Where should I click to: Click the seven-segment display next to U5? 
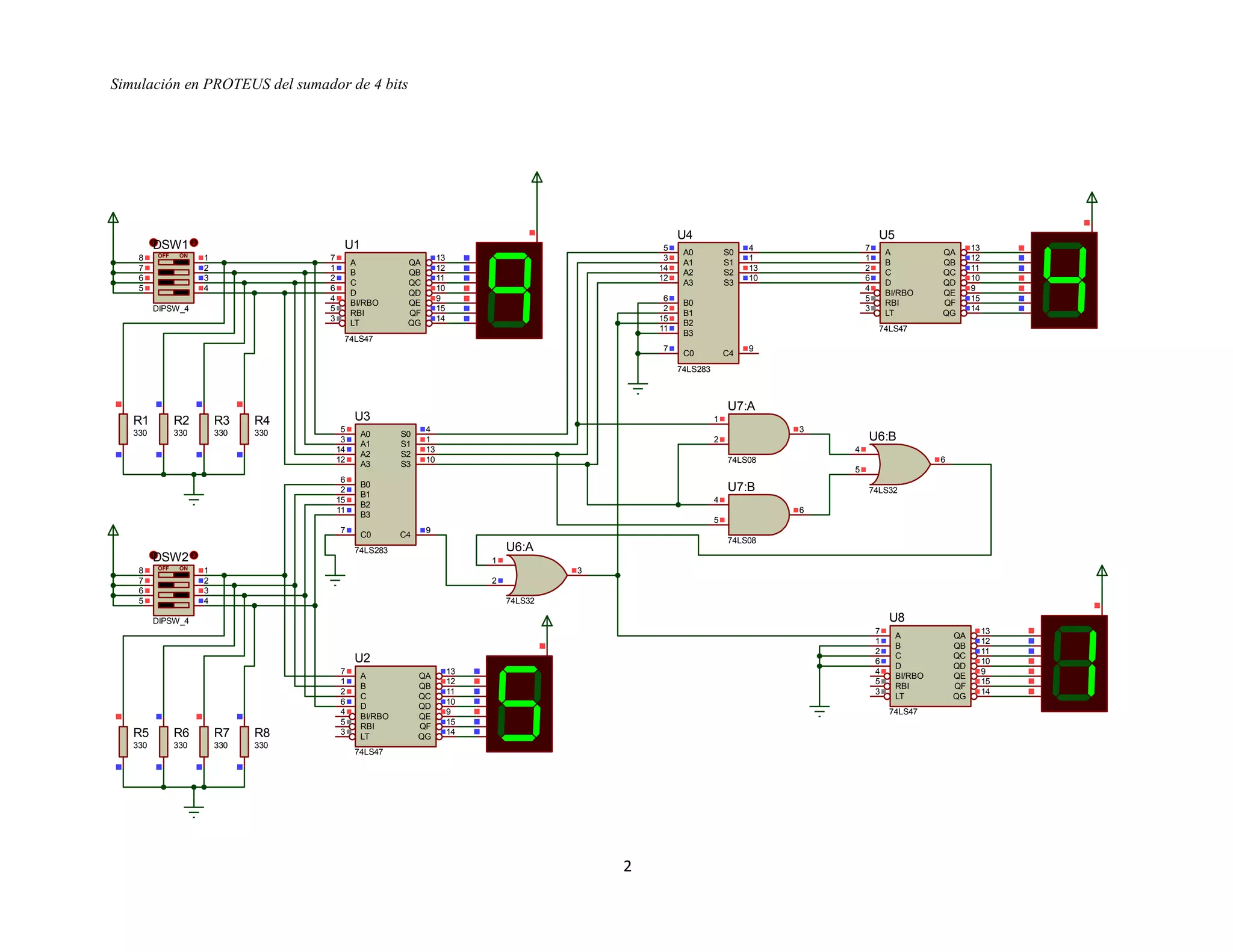1064,280
